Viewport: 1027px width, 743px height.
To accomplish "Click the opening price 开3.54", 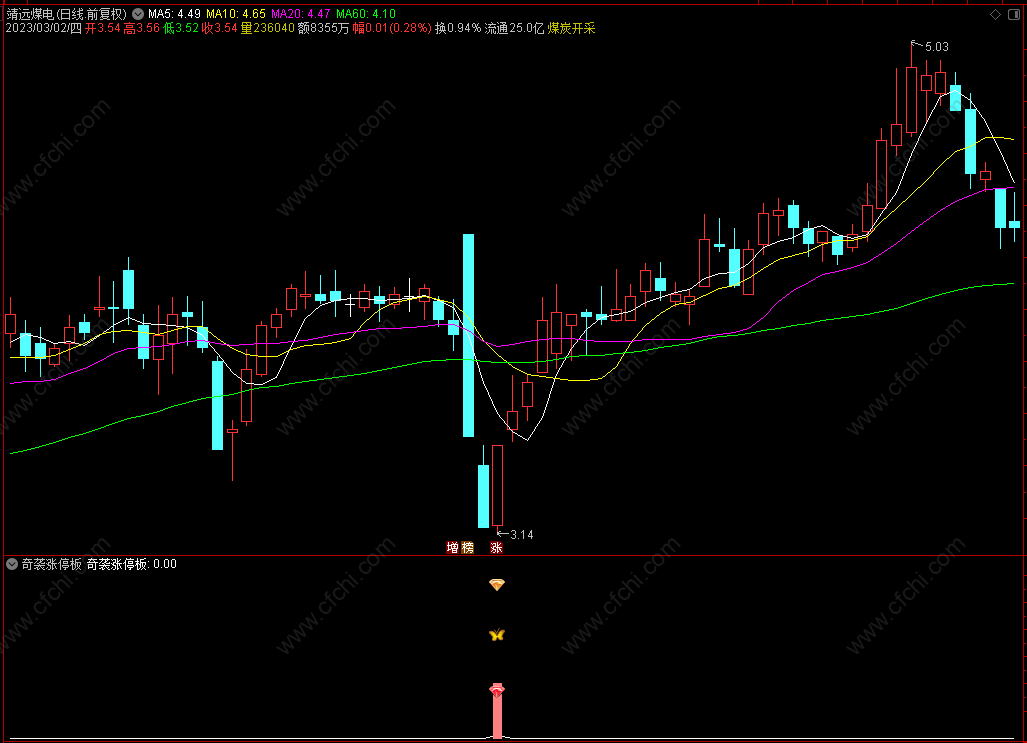I will tap(103, 28).
